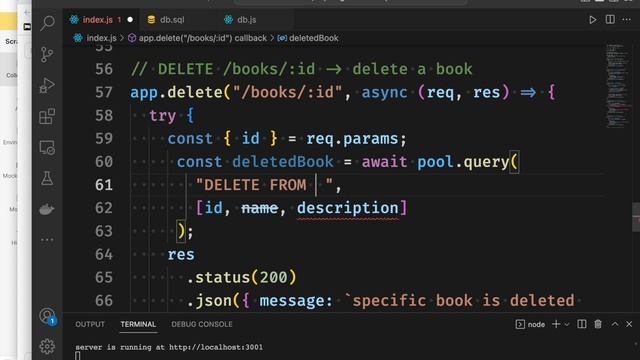Open Manage settings gear
The image size is (640, 360).
pyautogui.click(x=47, y=346)
